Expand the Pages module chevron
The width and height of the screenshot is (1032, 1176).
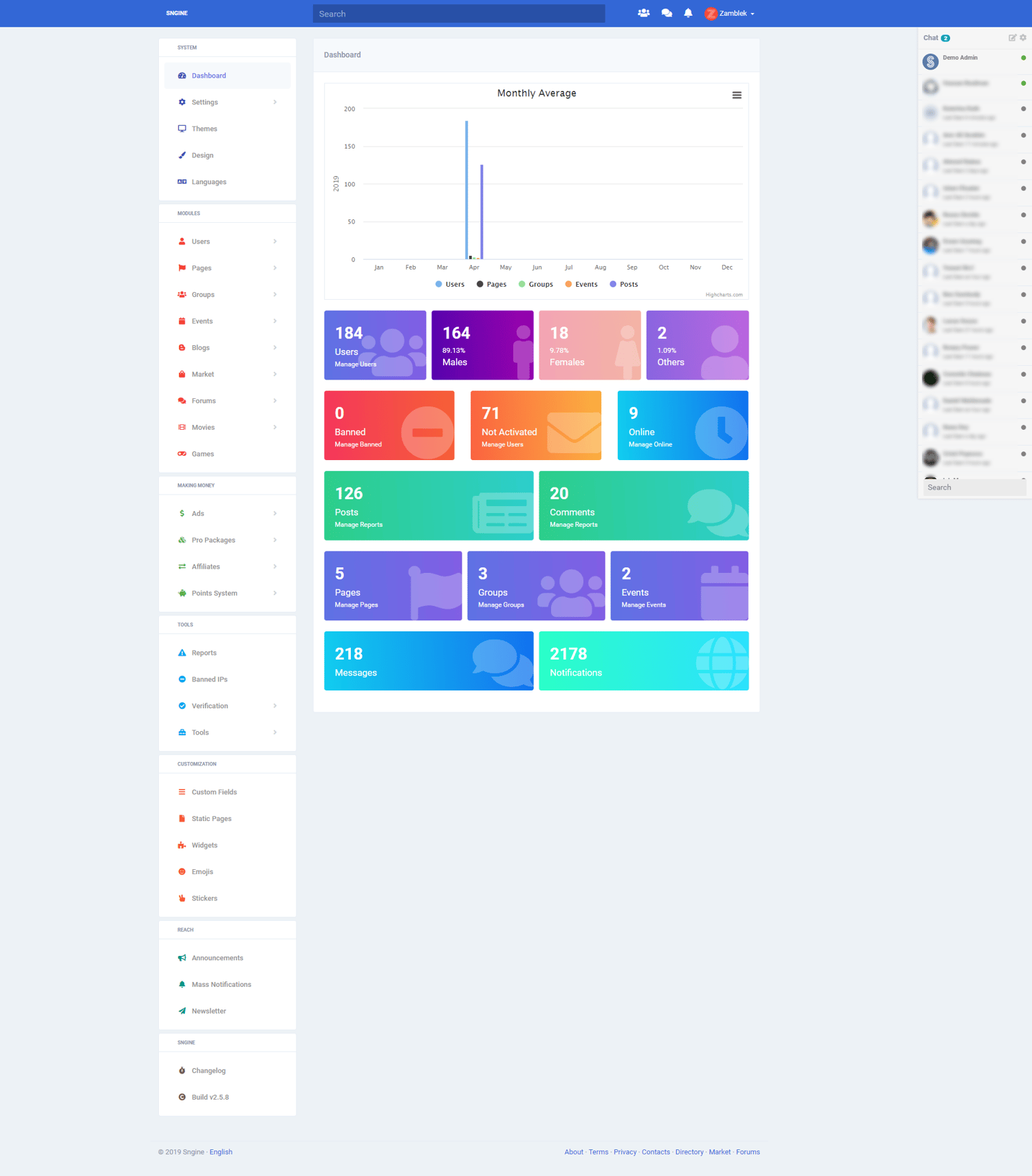[275, 268]
